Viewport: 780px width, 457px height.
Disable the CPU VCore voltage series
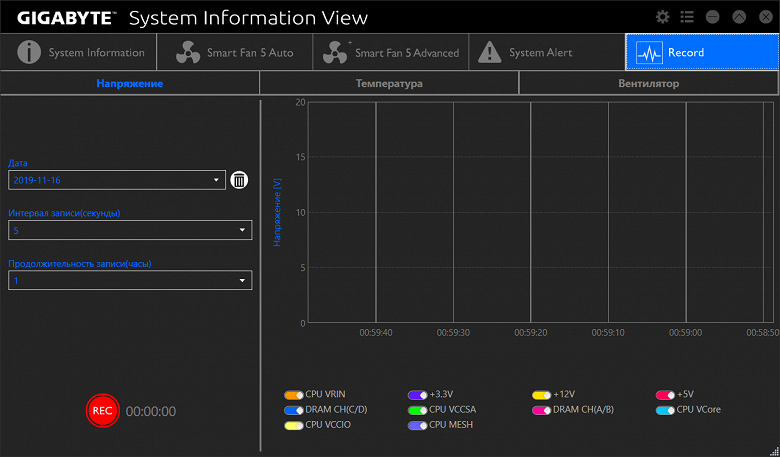pyautogui.click(x=665, y=410)
